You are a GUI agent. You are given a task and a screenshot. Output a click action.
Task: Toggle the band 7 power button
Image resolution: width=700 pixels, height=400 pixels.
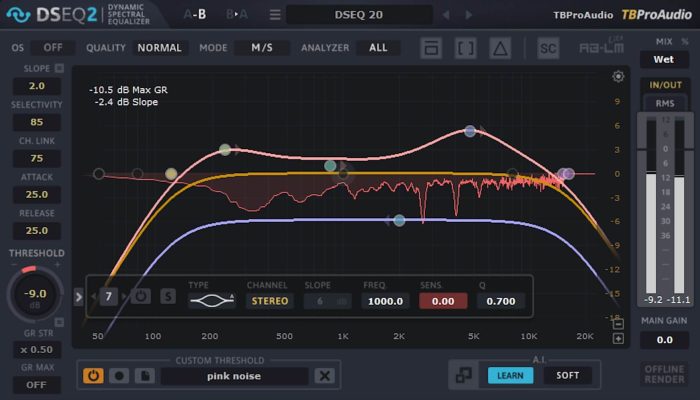pos(141,296)
